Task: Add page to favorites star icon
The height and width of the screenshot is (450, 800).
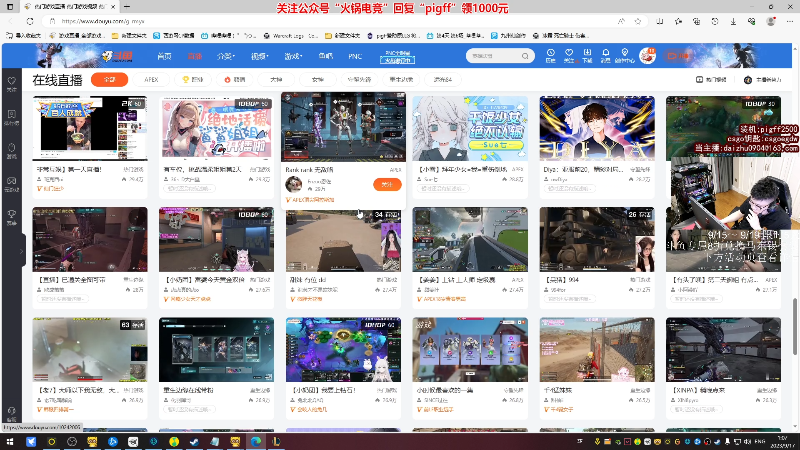Action: (x=638, y=21)
